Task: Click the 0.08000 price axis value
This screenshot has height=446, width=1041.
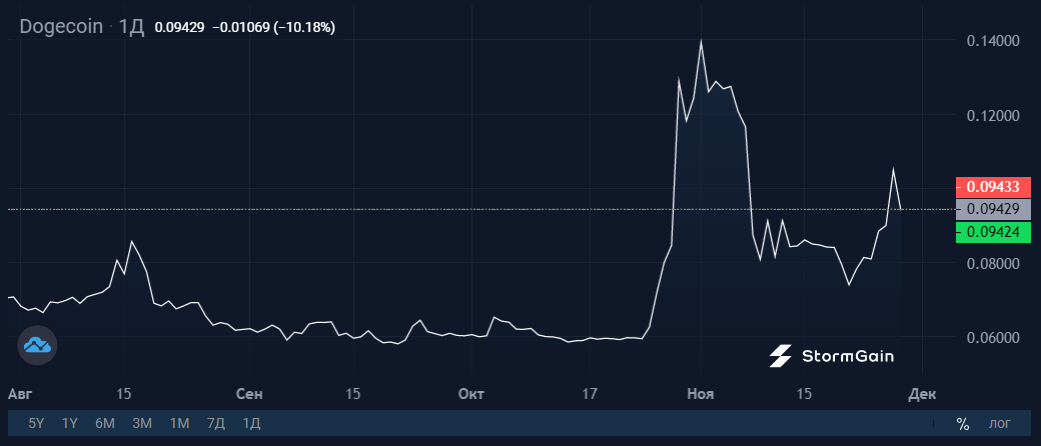Action: pyautogui.click(x=991, y=263)
